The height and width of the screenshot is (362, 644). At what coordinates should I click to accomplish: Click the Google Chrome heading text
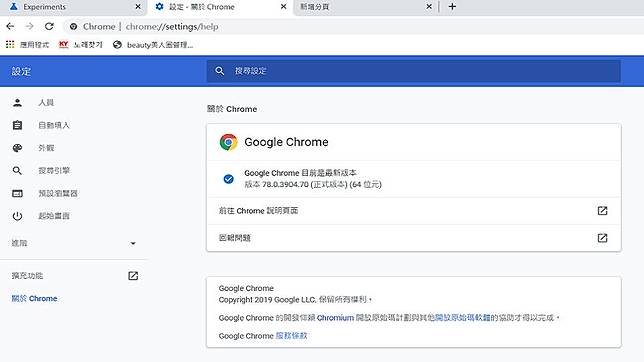tap(286, 142)
